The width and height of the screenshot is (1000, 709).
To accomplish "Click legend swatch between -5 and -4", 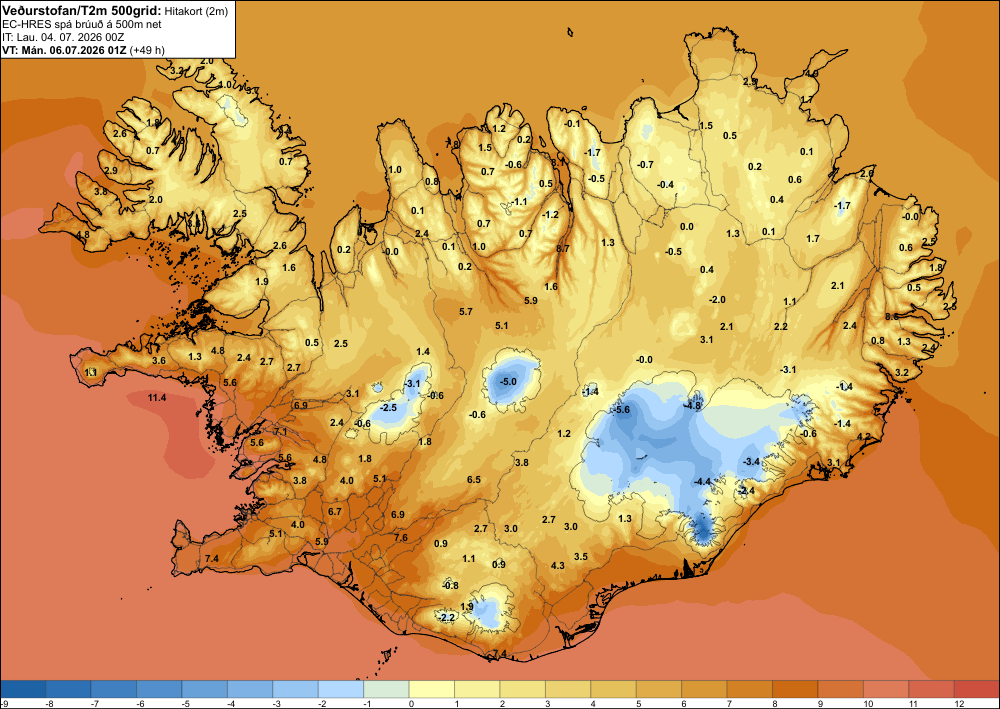I will [x=205, y=689].
